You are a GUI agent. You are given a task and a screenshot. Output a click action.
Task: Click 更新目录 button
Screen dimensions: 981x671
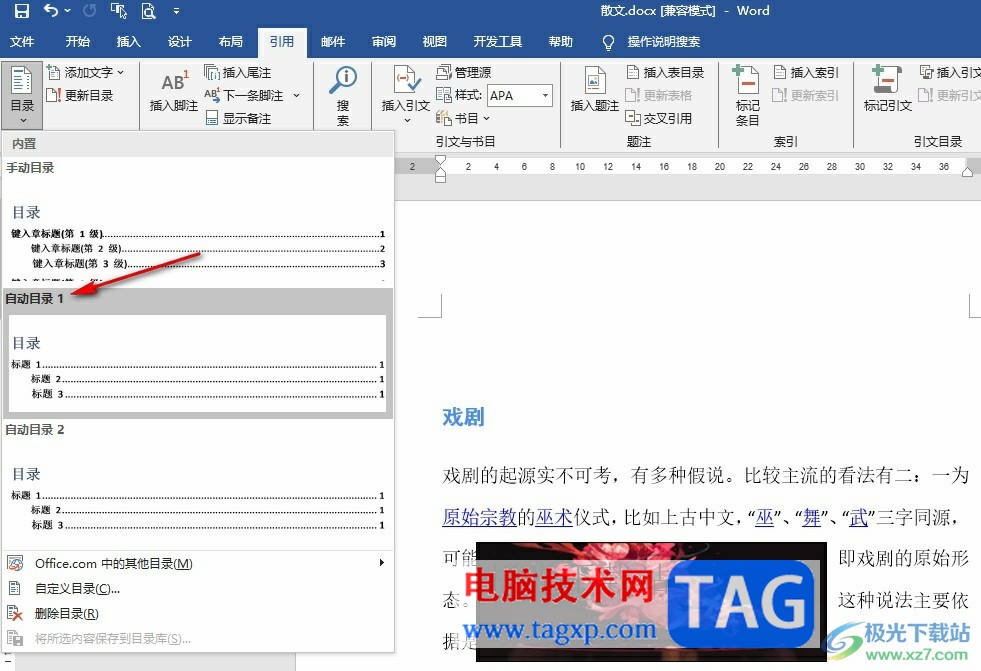[x=81, y=96]
